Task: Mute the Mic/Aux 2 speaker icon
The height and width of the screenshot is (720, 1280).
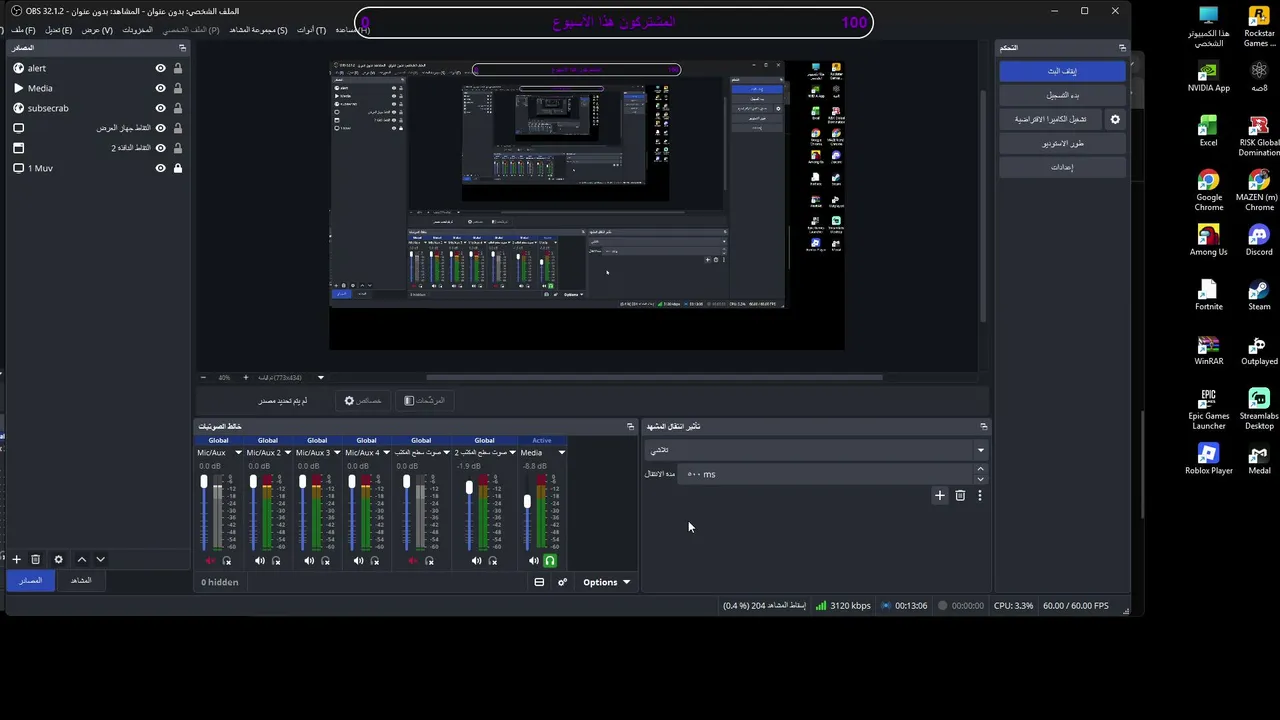Action: (260, 561)
